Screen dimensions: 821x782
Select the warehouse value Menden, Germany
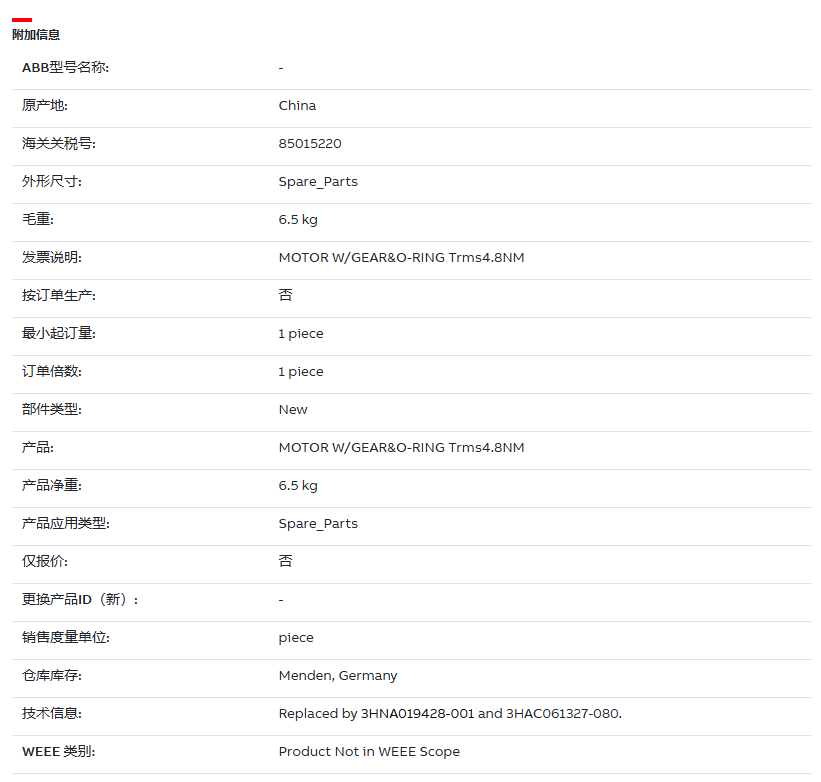point(338,676)
